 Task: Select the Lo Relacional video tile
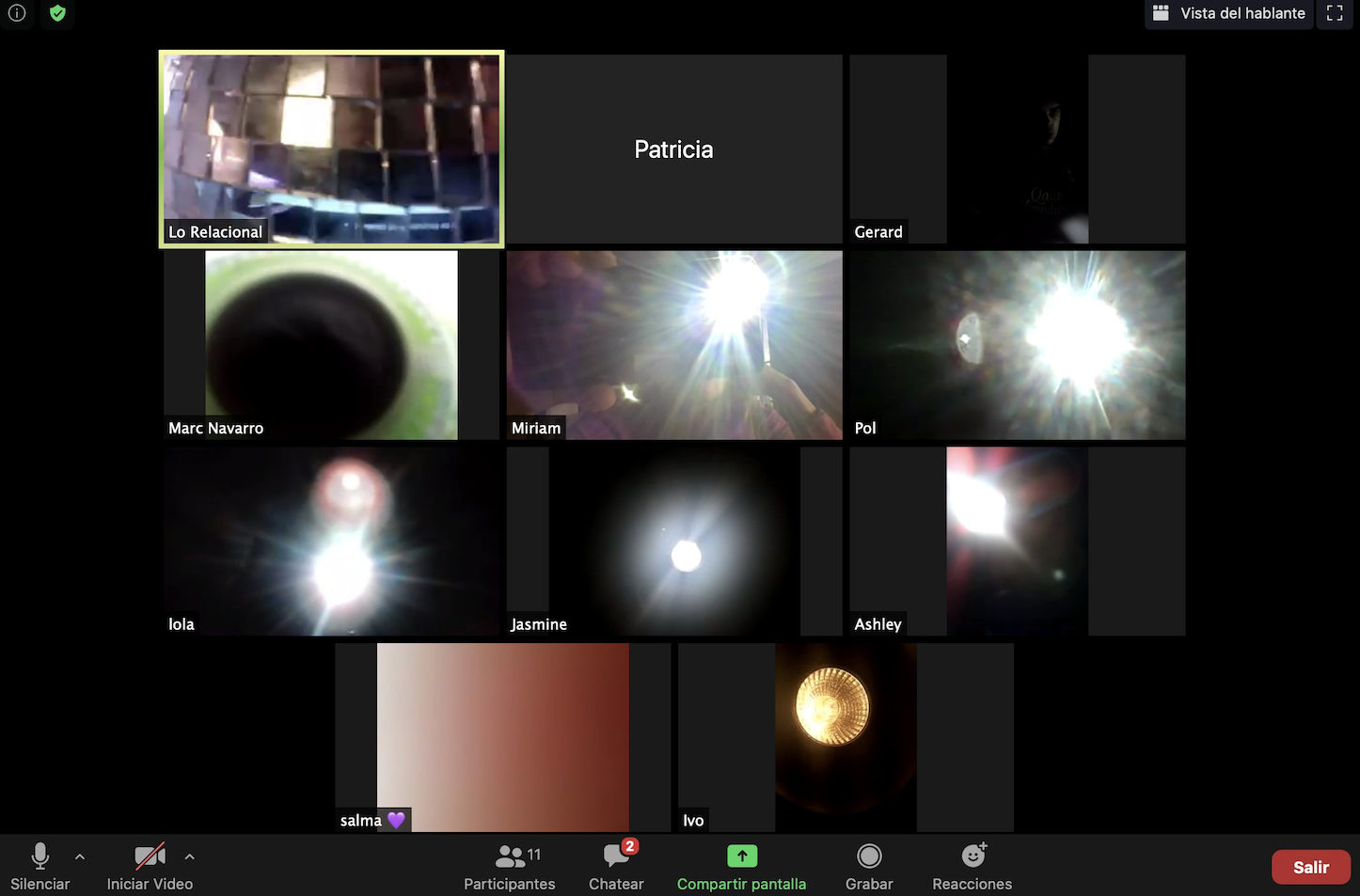[331, 149]
